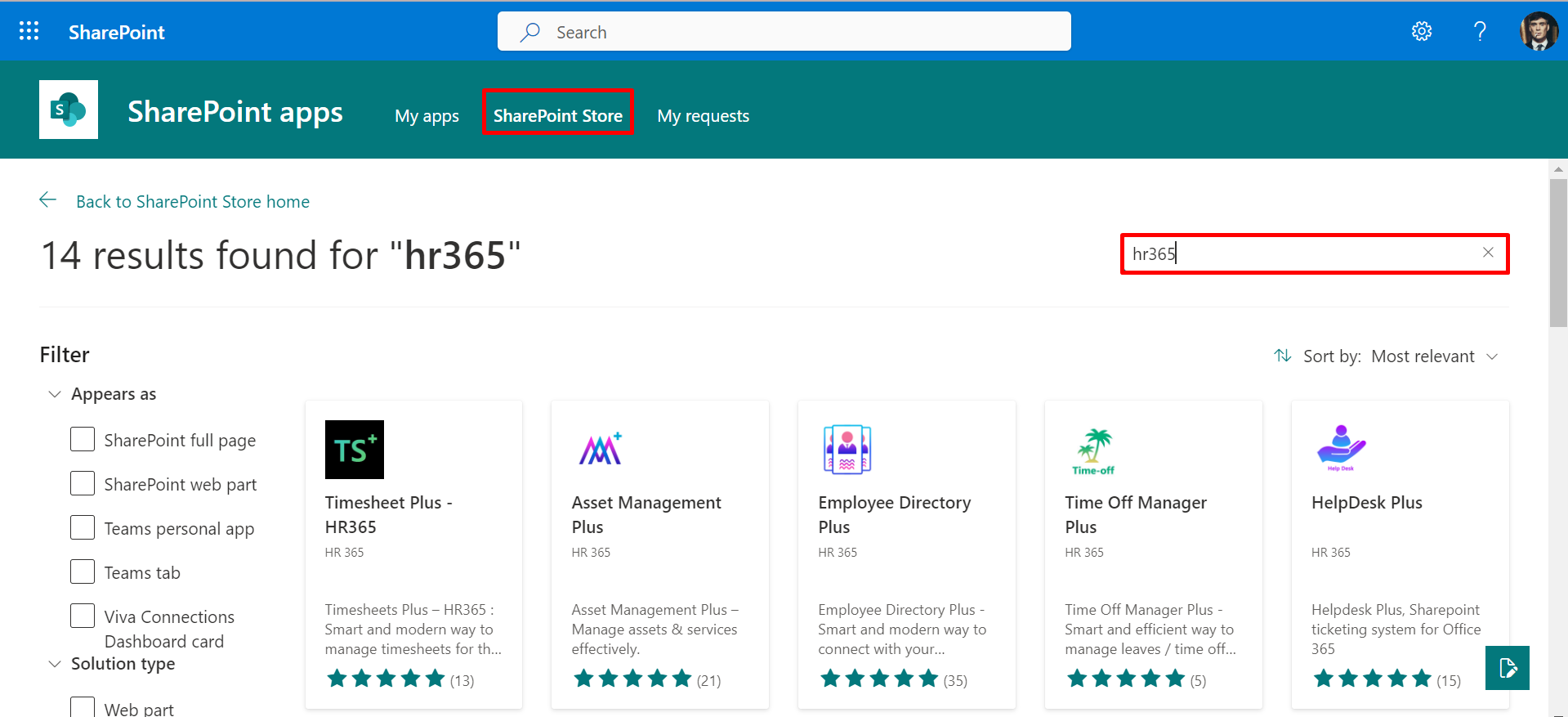Check the Teams personal app filter
The image size is (1568, 717).
tap(83, 527)
